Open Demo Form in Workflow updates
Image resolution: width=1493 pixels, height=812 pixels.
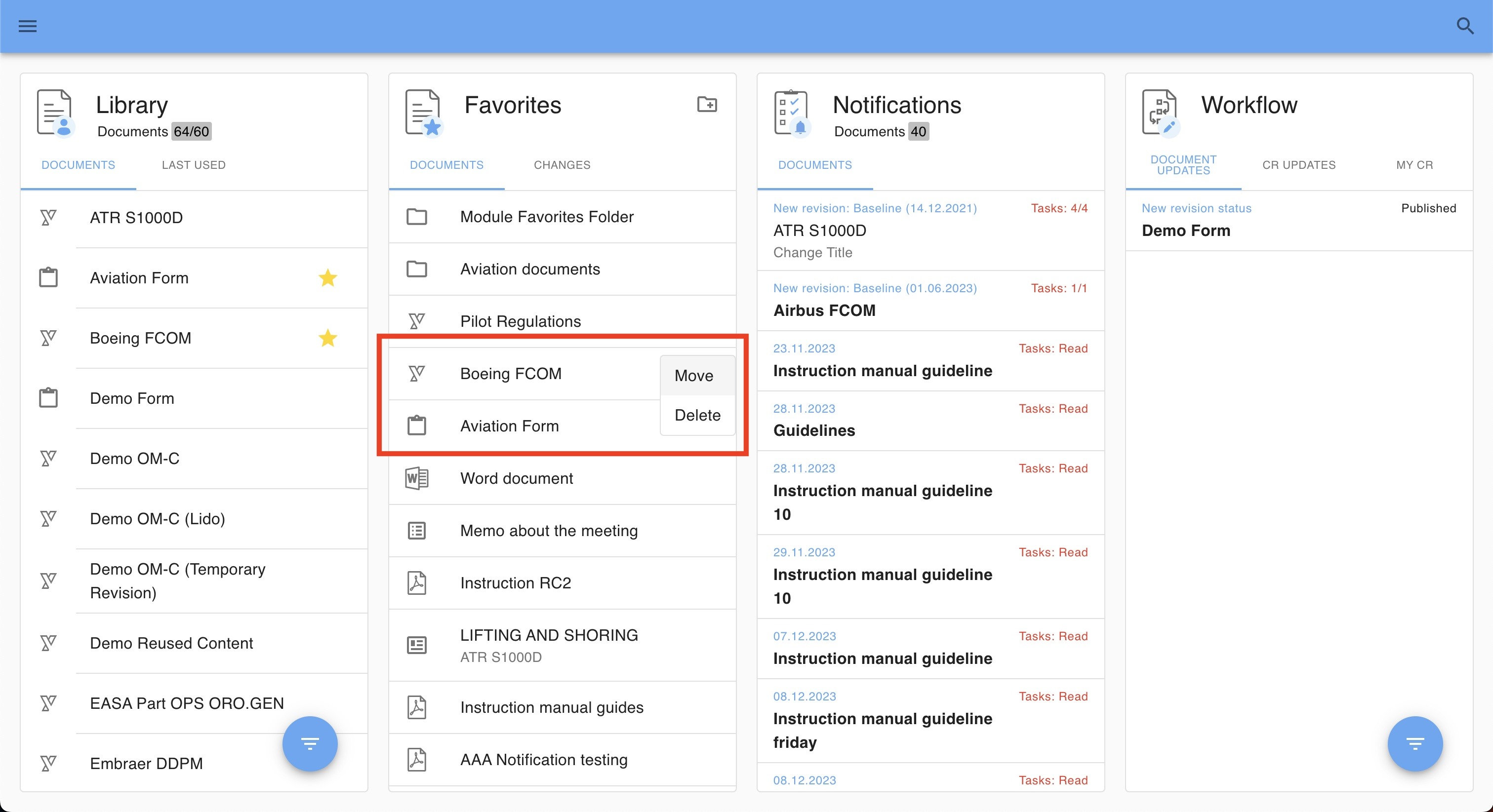1185,231
